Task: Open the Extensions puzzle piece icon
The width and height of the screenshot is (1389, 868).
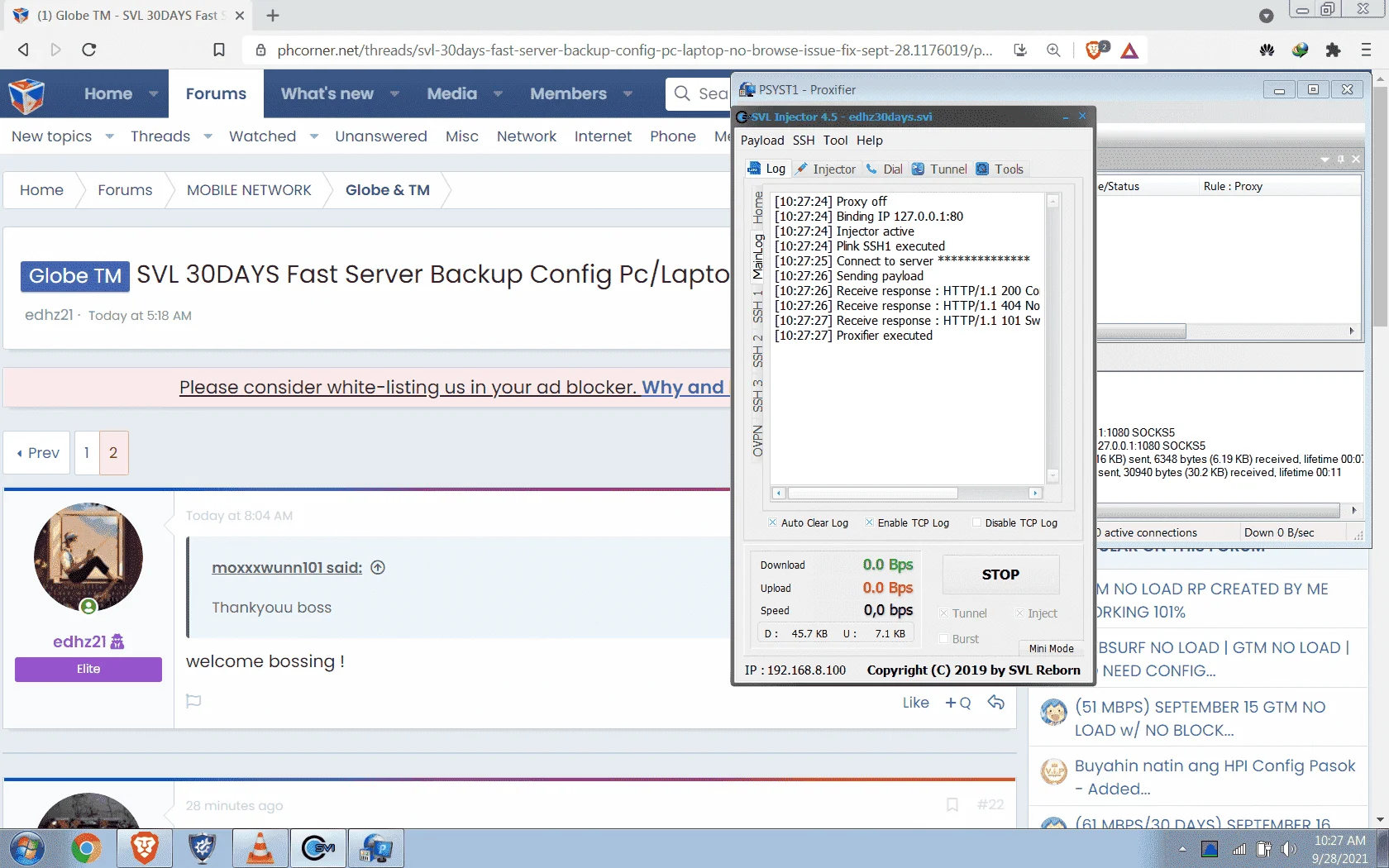Action: [x=1333, y=50]
